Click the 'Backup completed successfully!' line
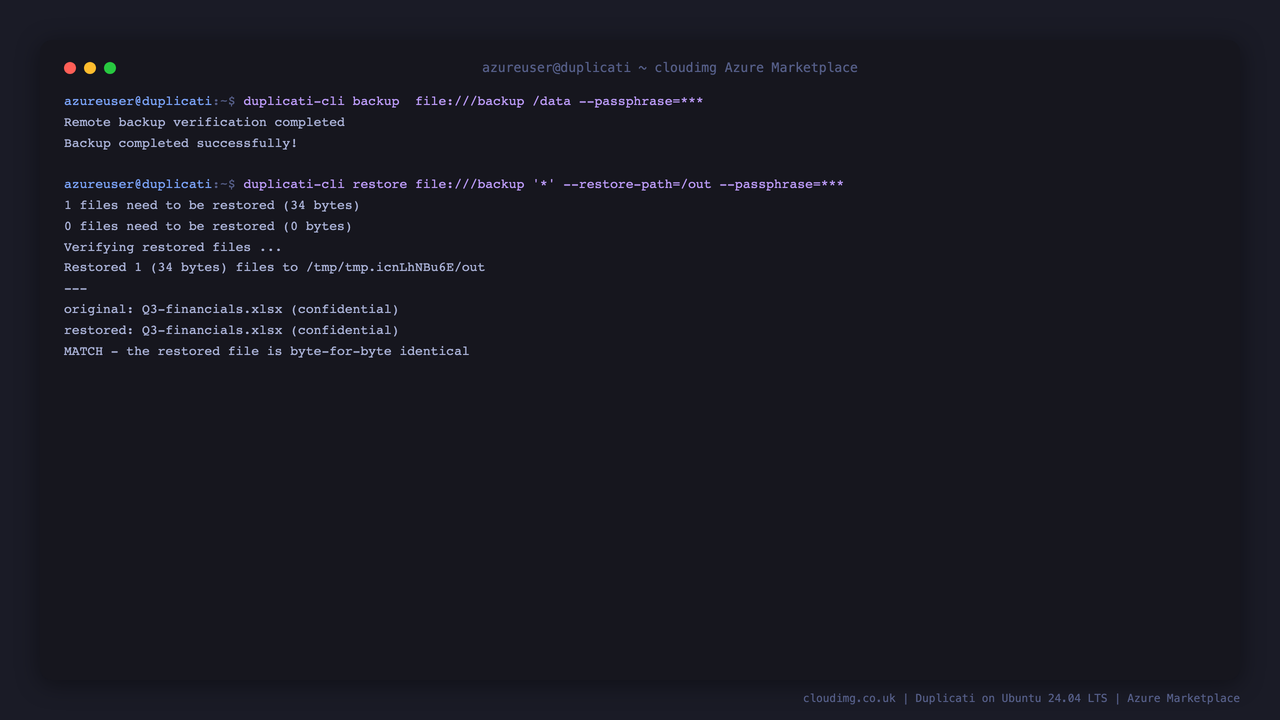The height and width of the screenshot is (720, 1280). point(181,143)
